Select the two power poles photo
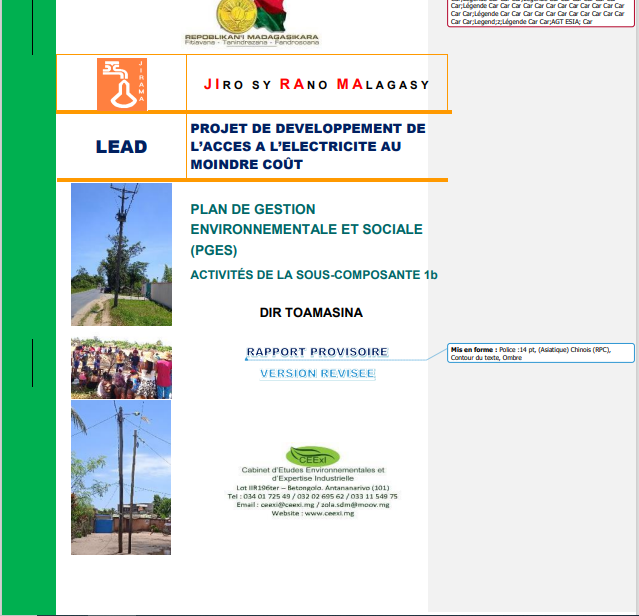The height and width of the screenshot is (616, 639). click(x=121, y=477)
